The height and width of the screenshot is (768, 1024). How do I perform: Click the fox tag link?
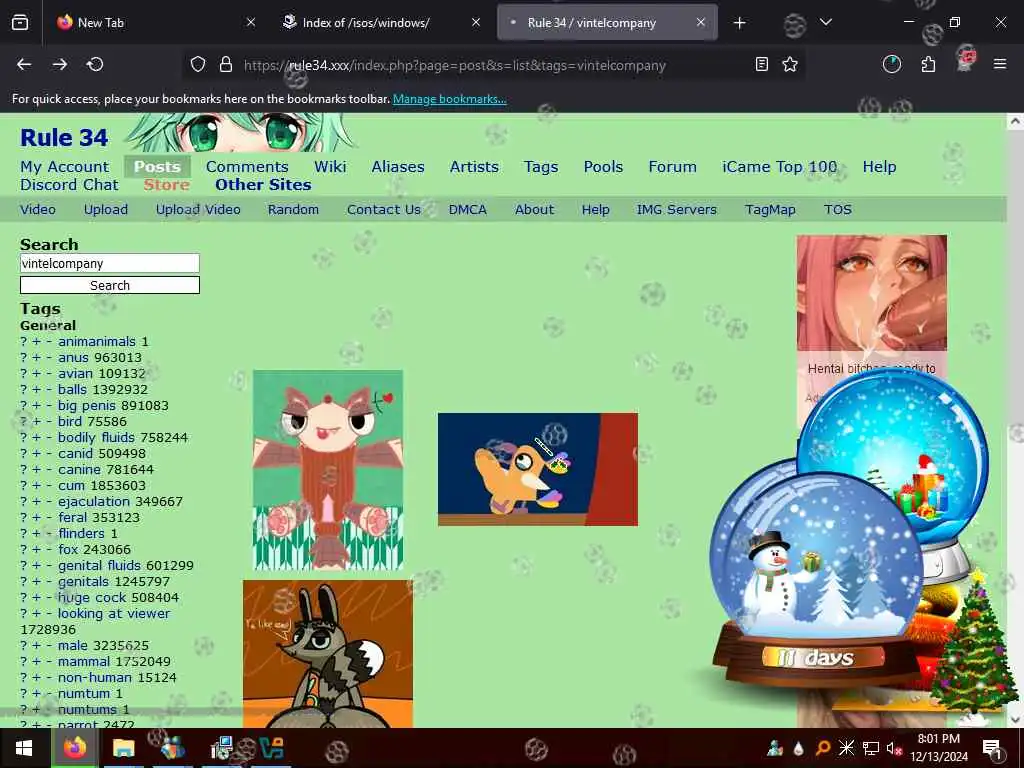click(x=68, y=549)
